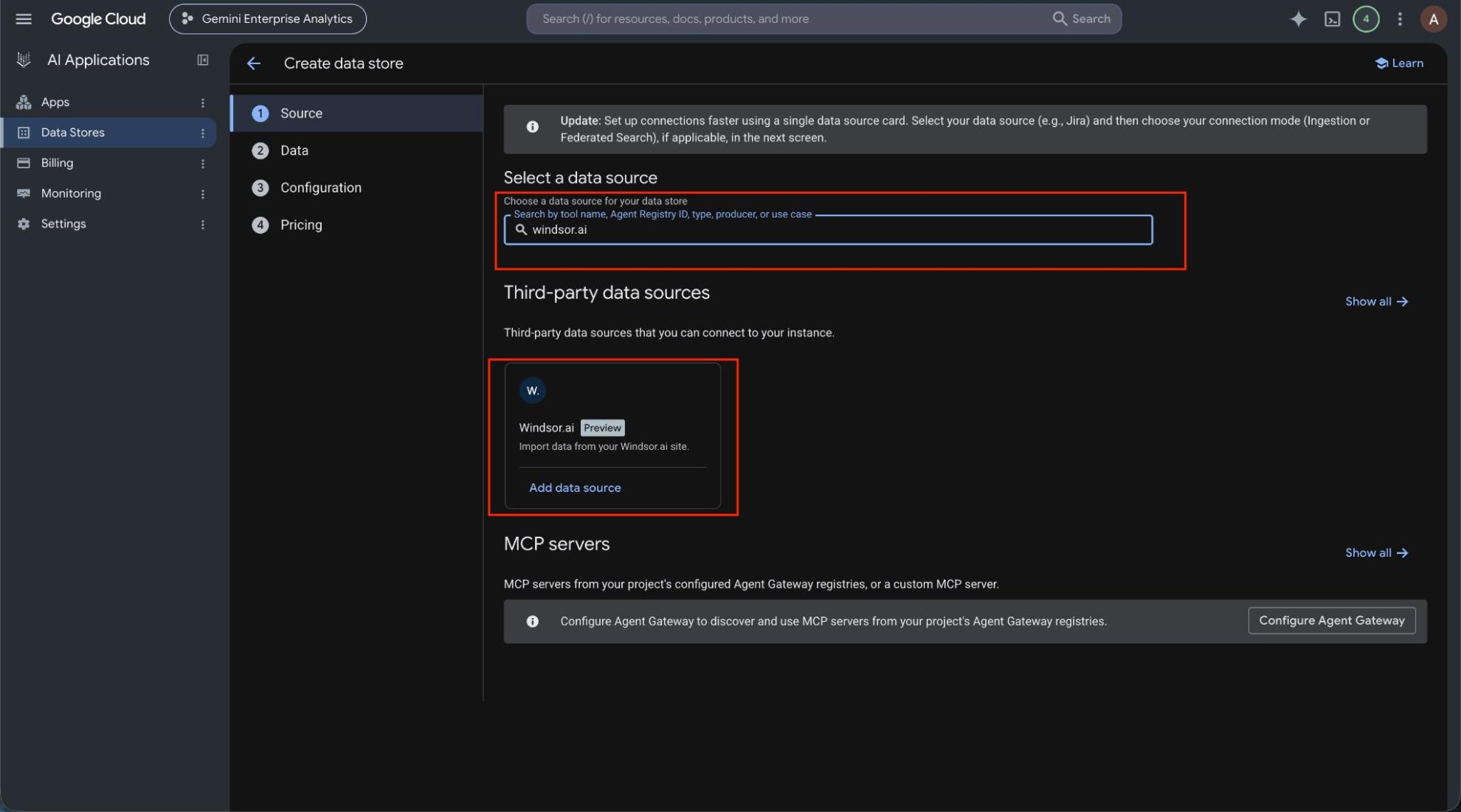The height and width of the screenshot is (812, 1461).
Task: Click the info icon in the Update banner
Action: pyautogui.click(x=532, y=127)
